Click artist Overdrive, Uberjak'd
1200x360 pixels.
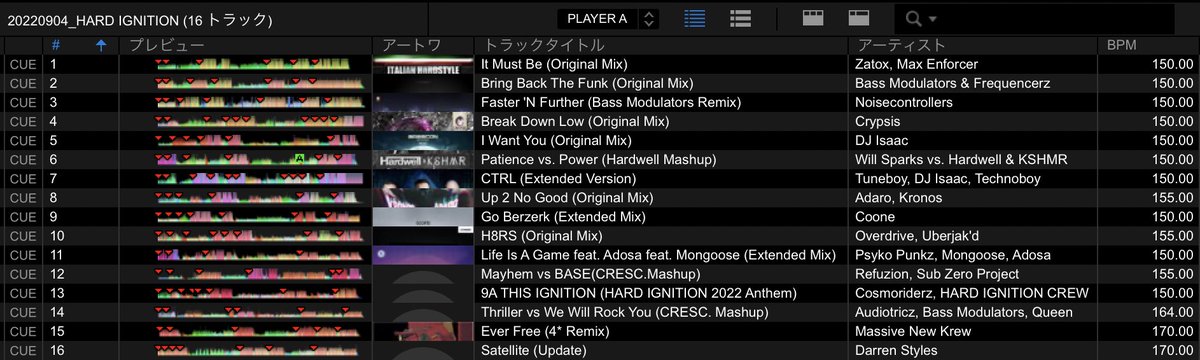pyautogui.click(x=916, y=236)
